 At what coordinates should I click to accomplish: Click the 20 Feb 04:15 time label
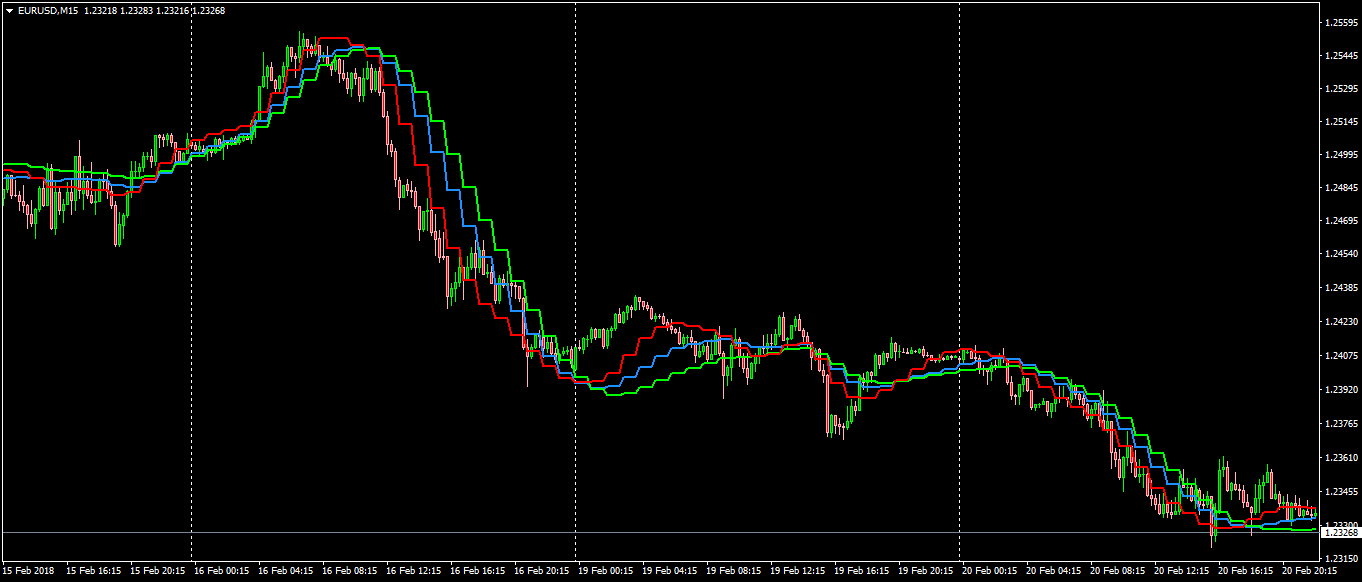pyautogui.click(x=1054, y=571)
